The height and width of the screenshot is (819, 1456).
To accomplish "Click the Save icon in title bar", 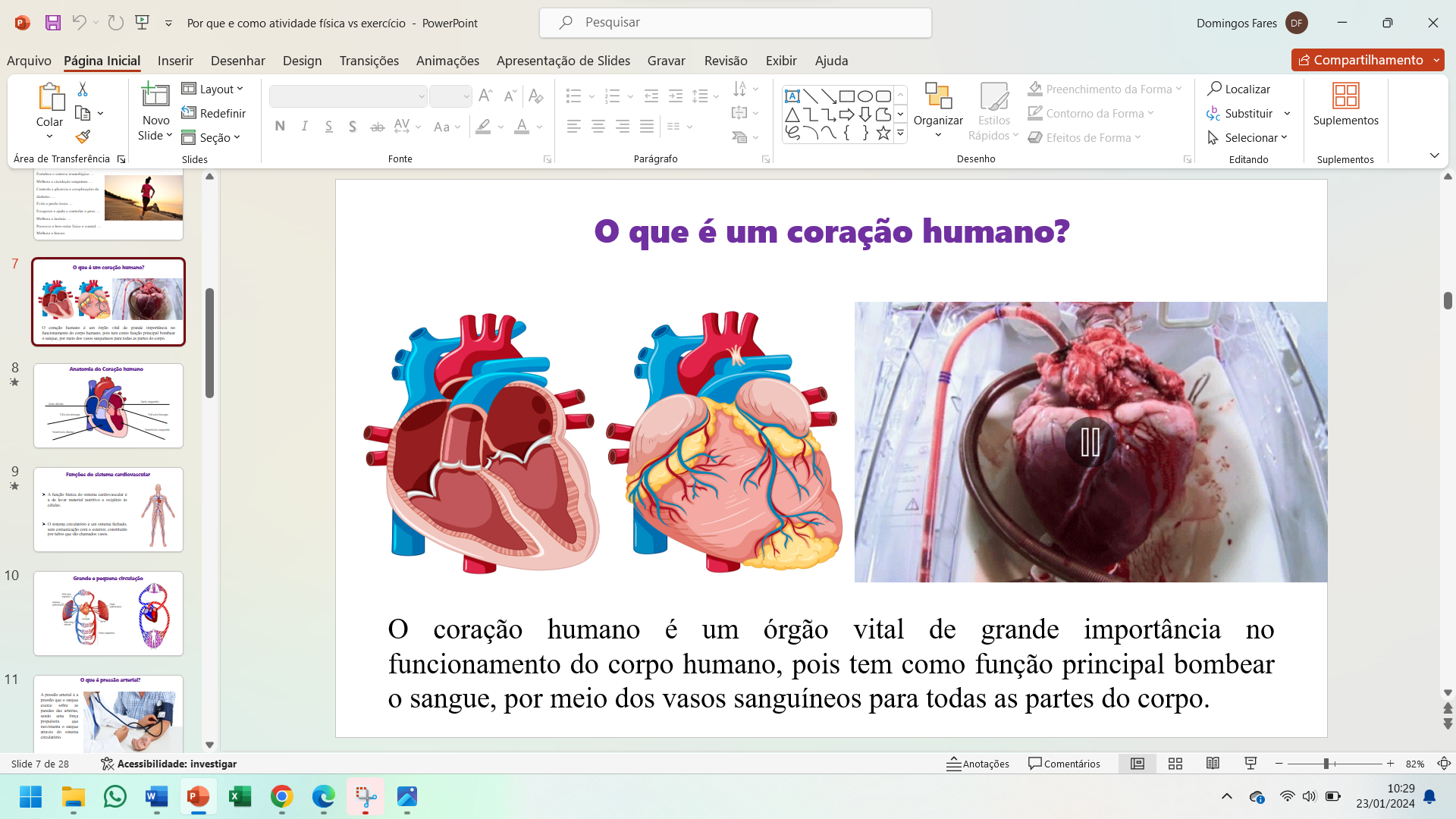I will coord(52,23).
